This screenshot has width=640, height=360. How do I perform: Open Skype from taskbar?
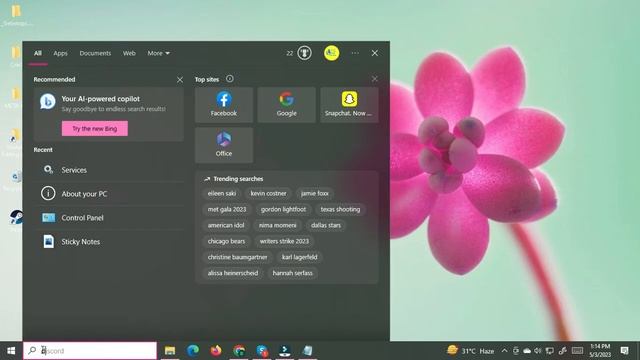pyautogui.click(x=262, y=351)
